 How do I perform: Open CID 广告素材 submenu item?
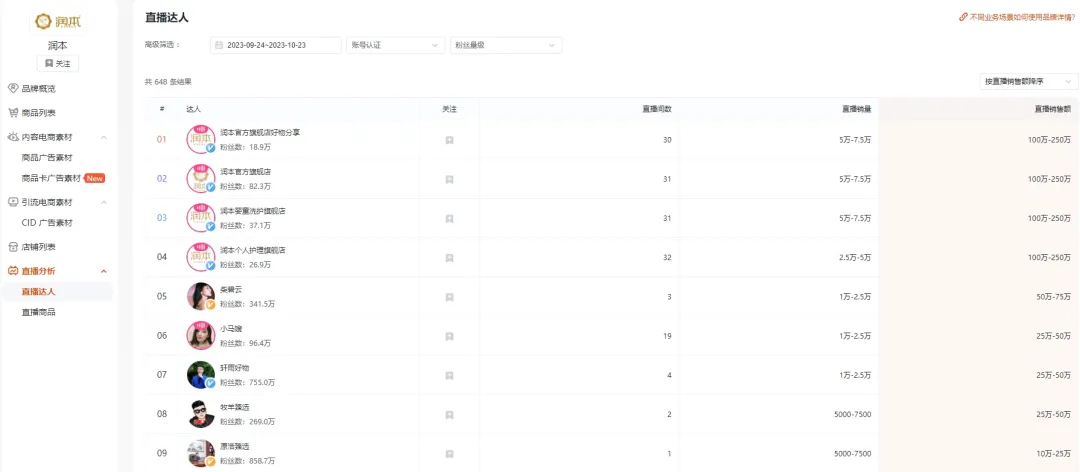[47, 223]
